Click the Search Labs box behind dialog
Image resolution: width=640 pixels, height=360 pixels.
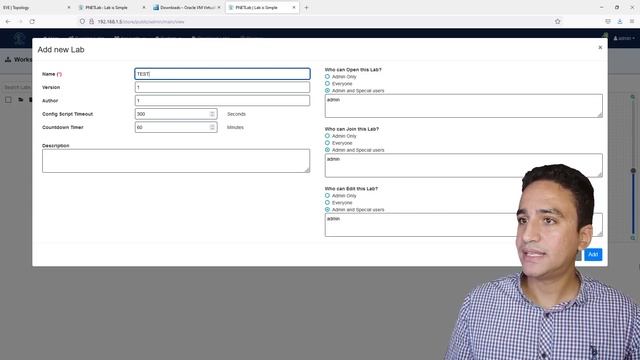16,87
